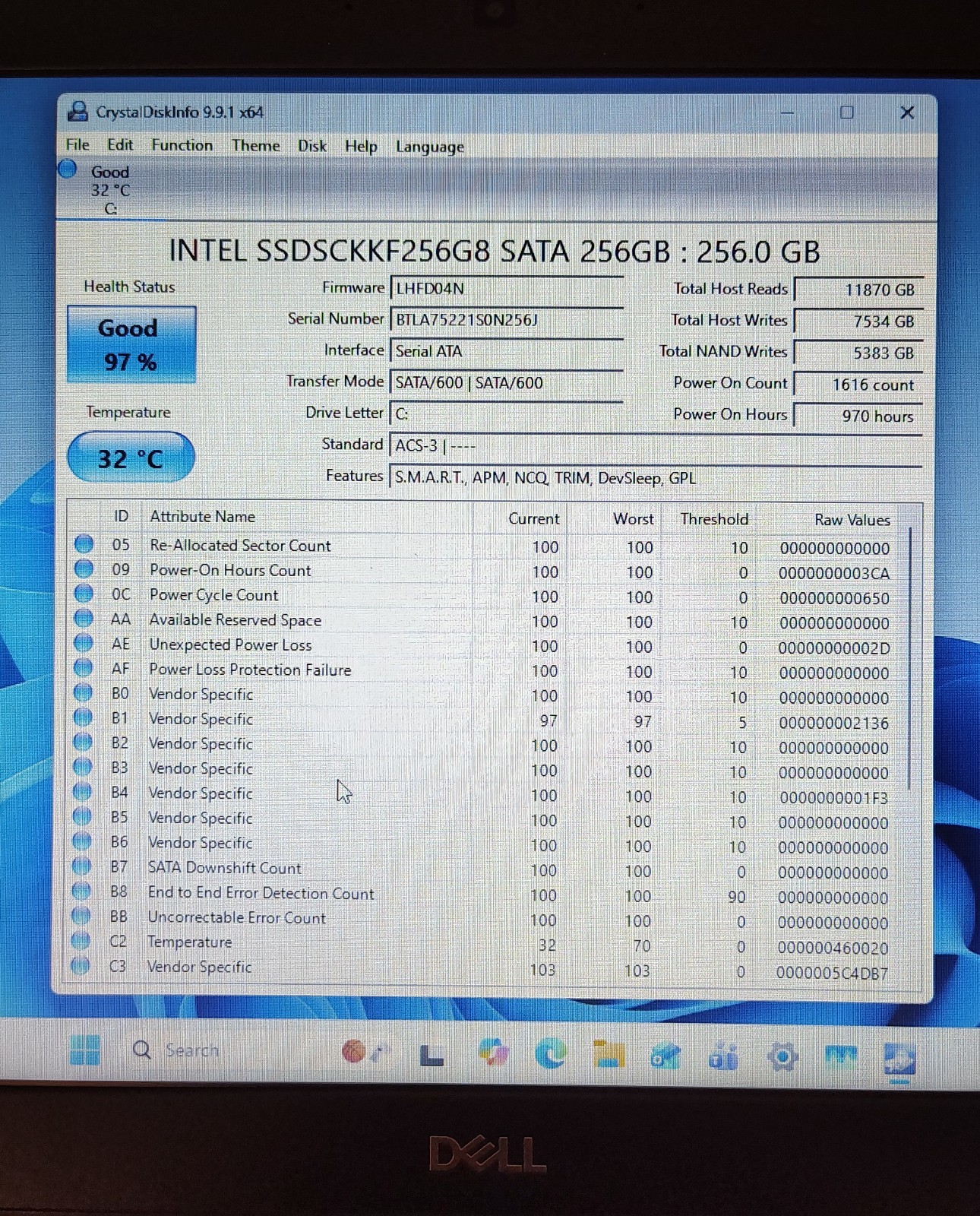
Task: Click raw value 000000002136
Action: click(x=834, y=724)
